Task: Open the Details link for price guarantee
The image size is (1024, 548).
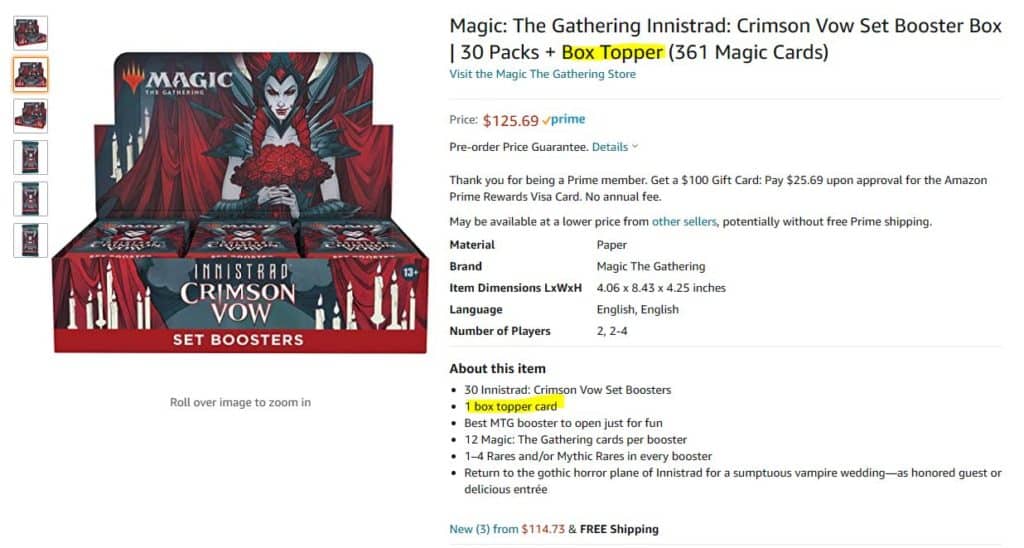Action: coord(610,147)
